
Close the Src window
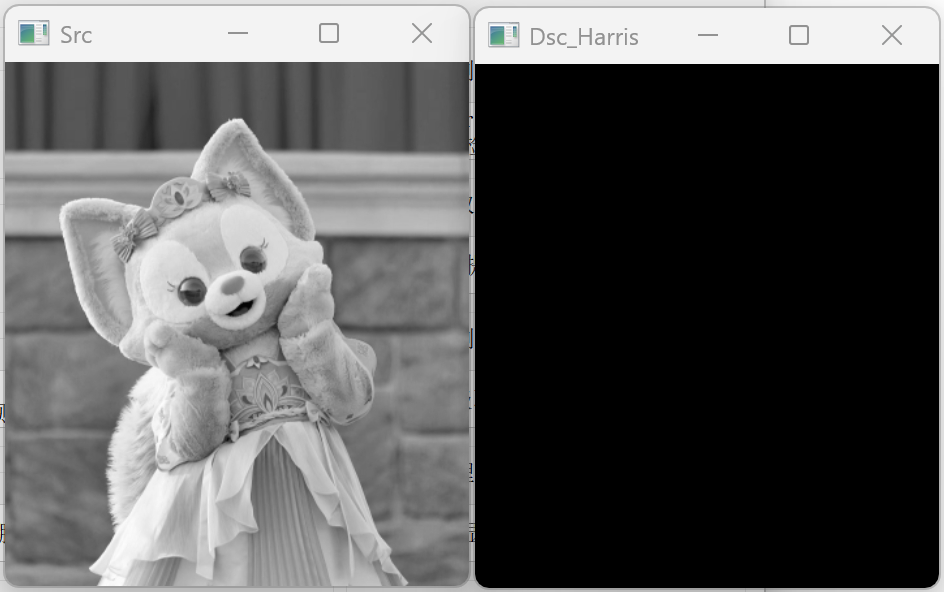(x=422, y=33)
